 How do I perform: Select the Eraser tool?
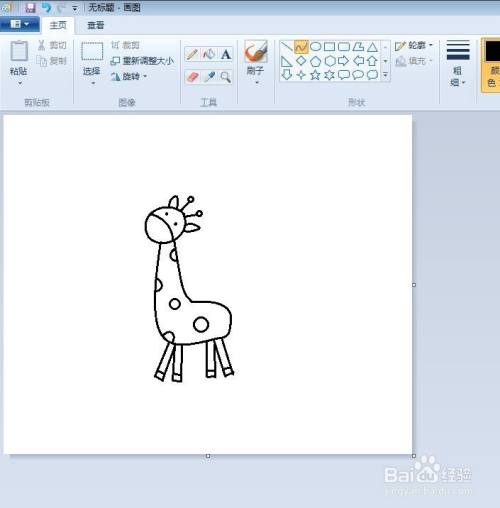[192, 77]
